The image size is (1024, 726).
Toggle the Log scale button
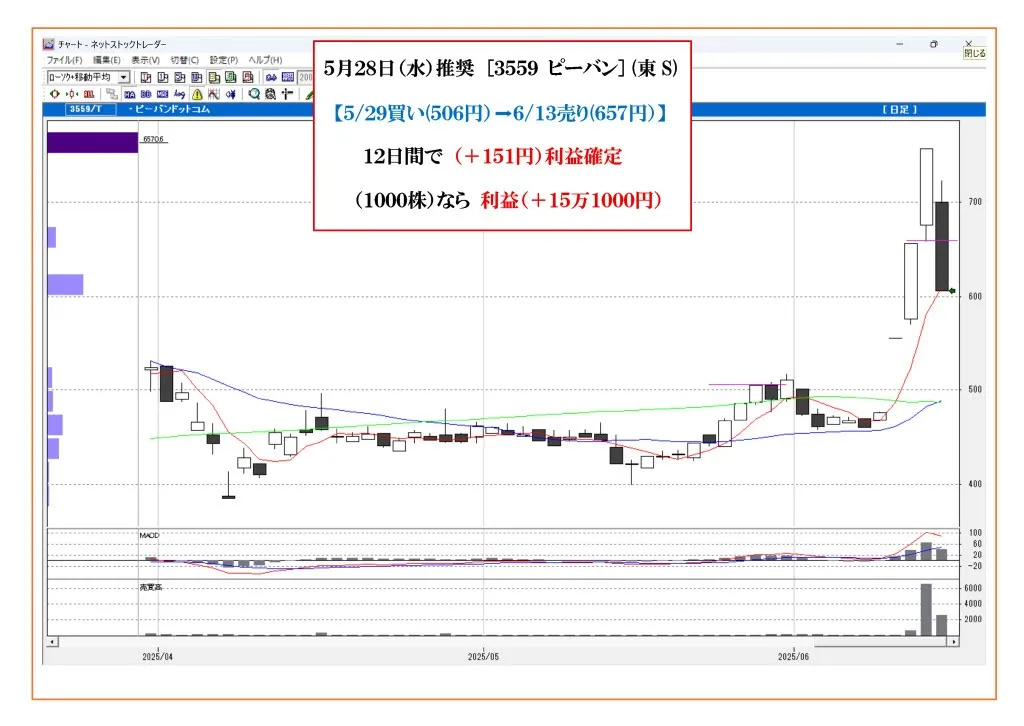coord(180,95)
